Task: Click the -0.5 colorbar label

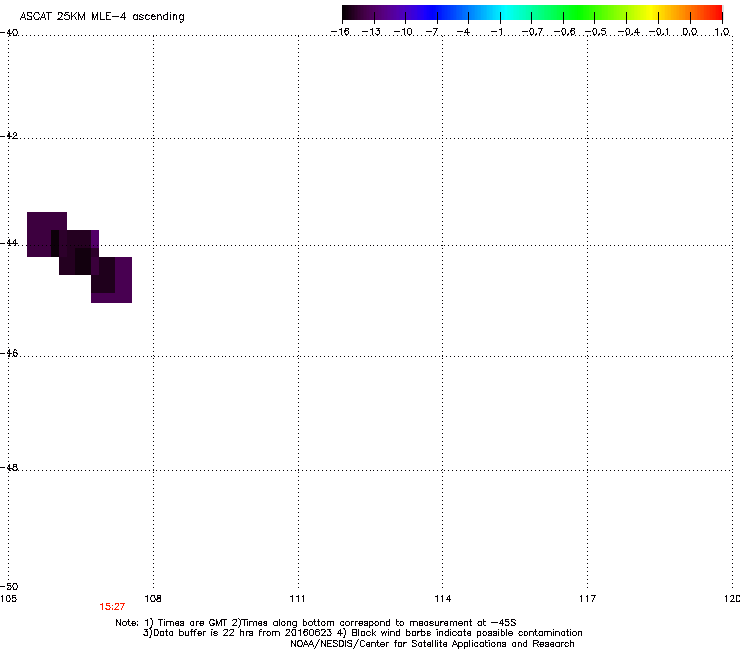Action: (596, 32)
